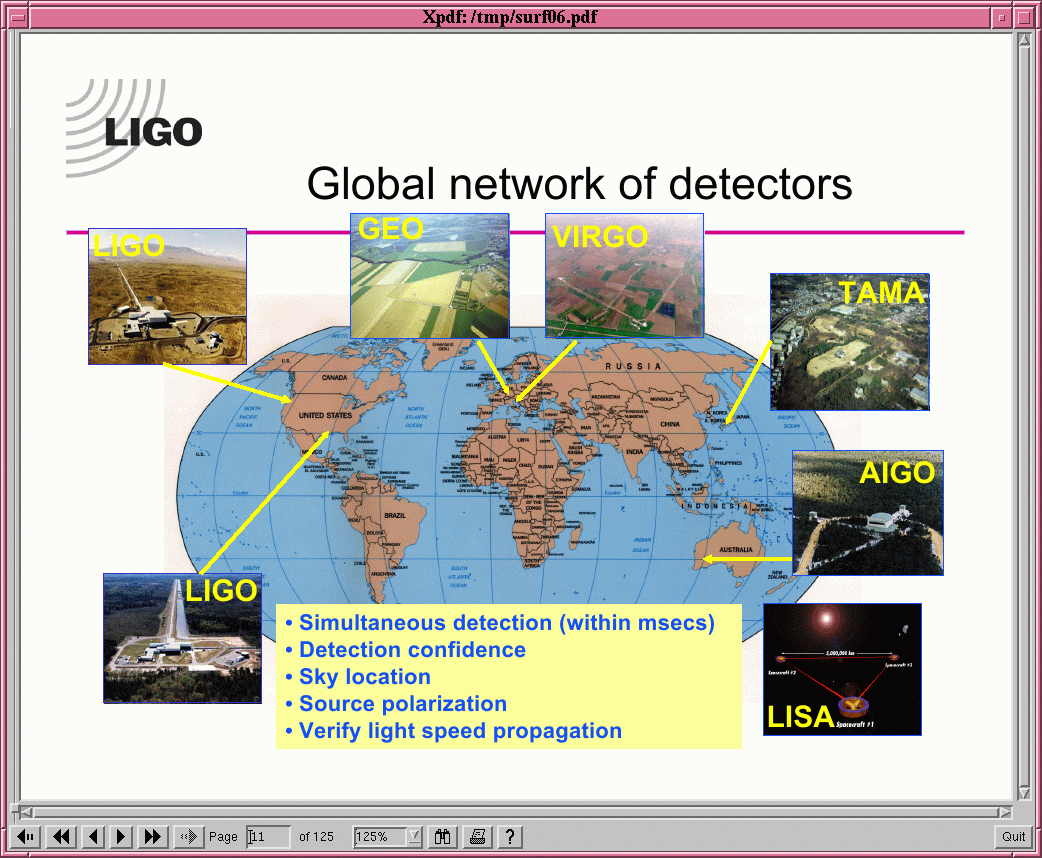Go to the previous page

coord(92,837)
